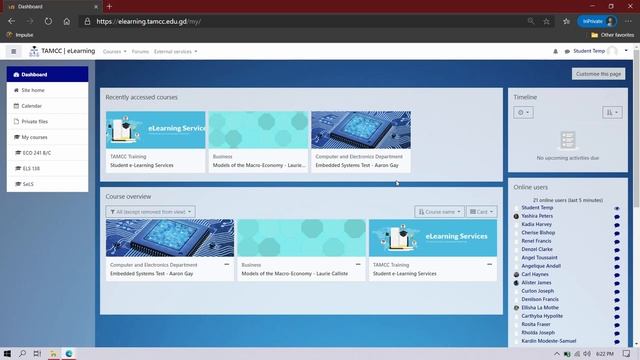Click the browser home icon
The height and width of the screenshot is (360, 640).
click(x=67, y=21)
